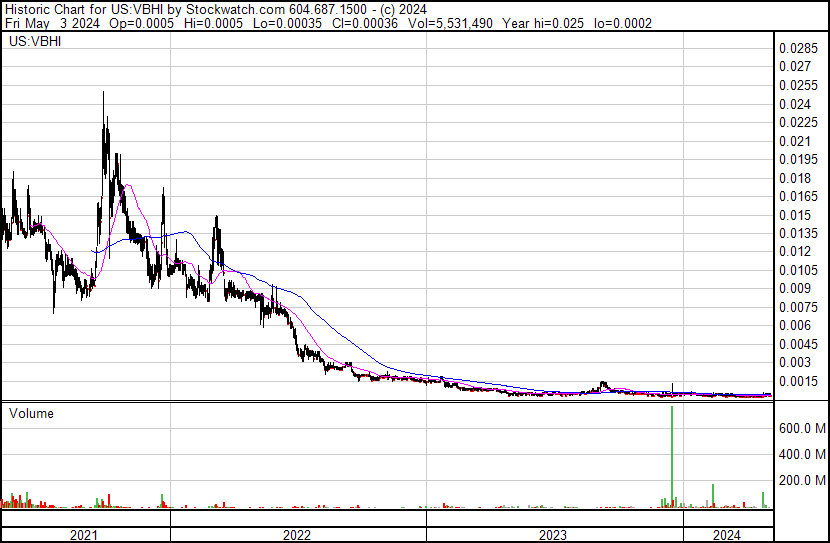
Task: Click the Year hi=0.025 header text
Action: [560, 21]
